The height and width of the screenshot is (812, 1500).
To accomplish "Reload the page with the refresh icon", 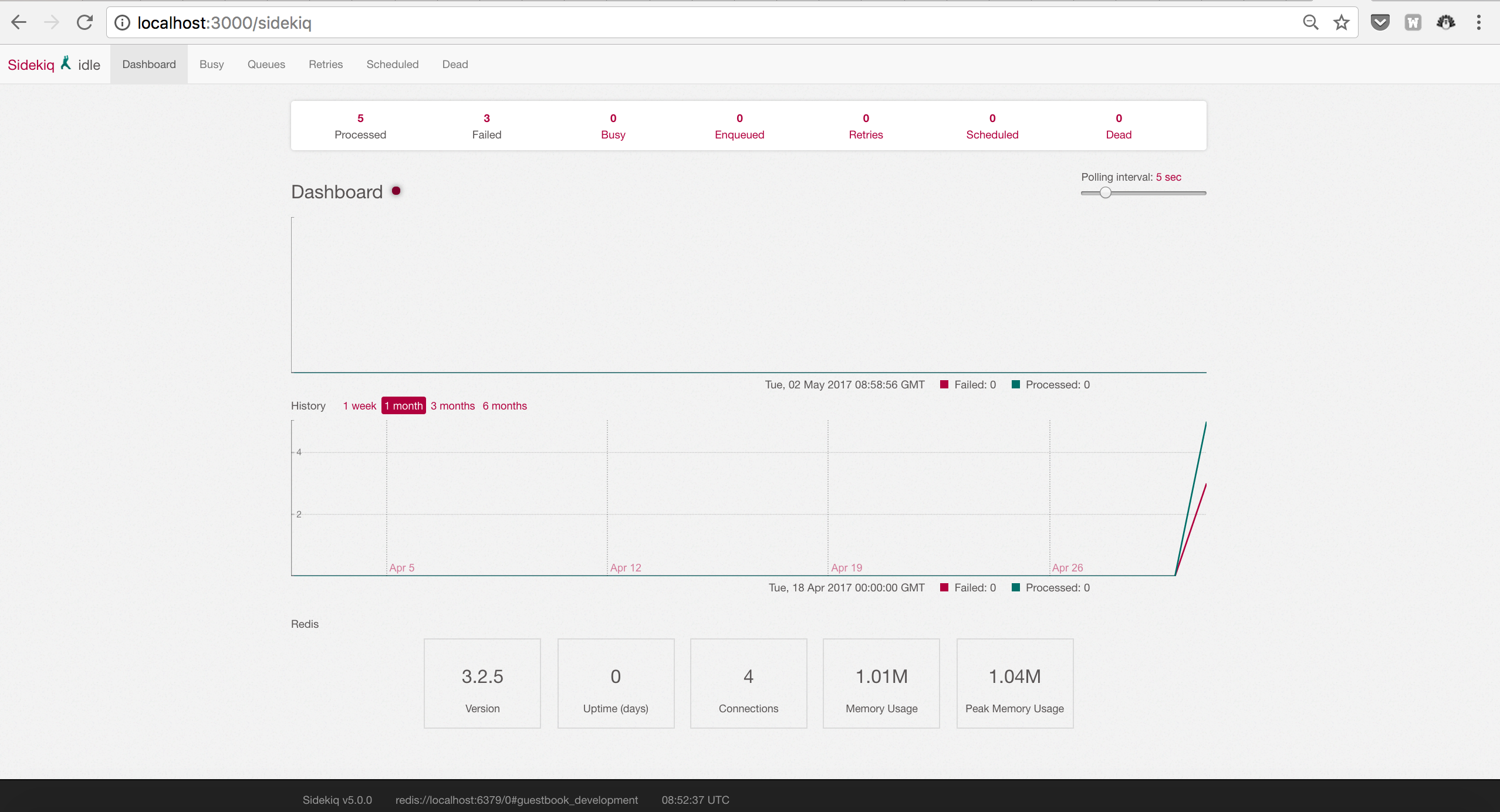I will (x=85, y=22).
